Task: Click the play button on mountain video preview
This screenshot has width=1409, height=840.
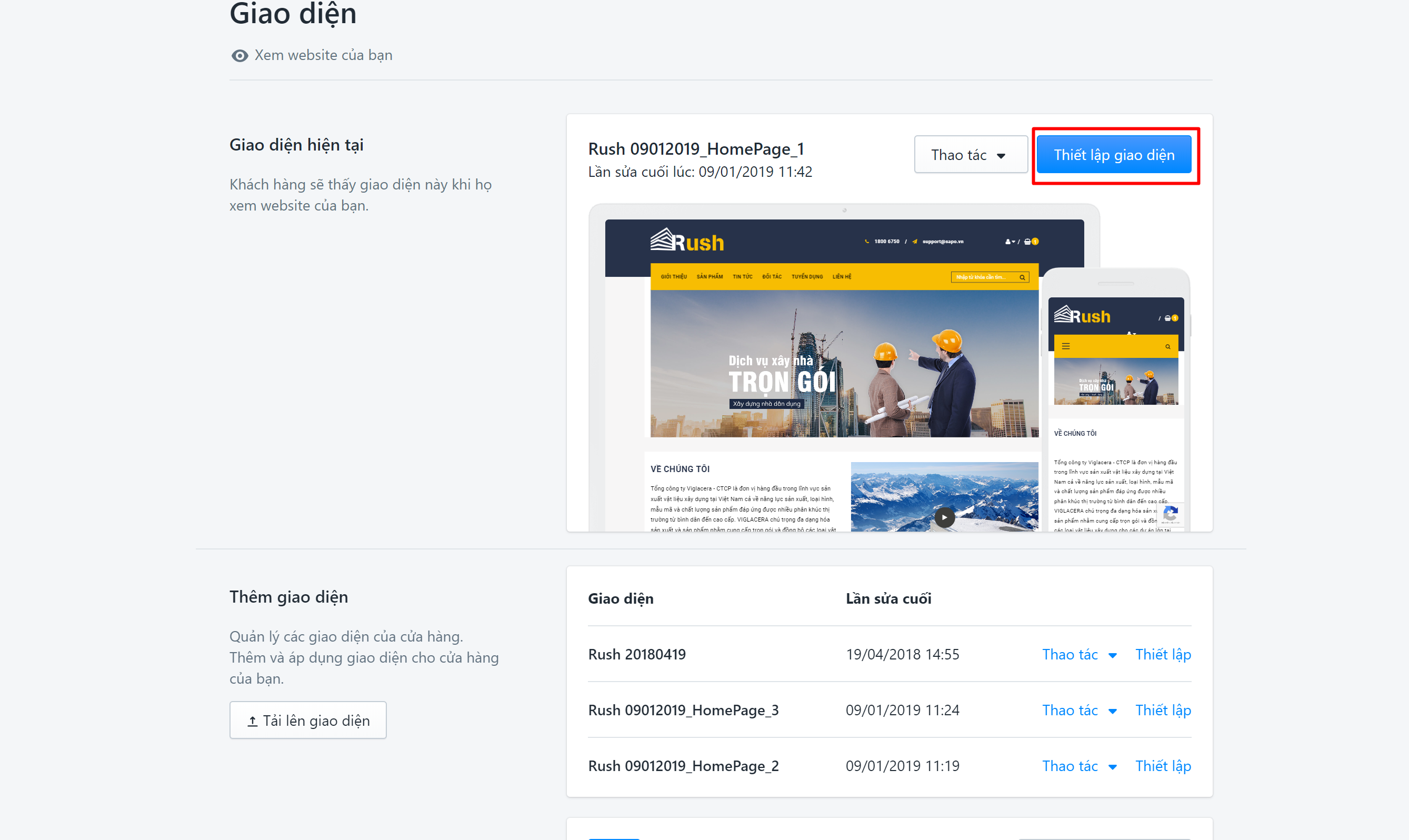Action: [x=944, y=517]
